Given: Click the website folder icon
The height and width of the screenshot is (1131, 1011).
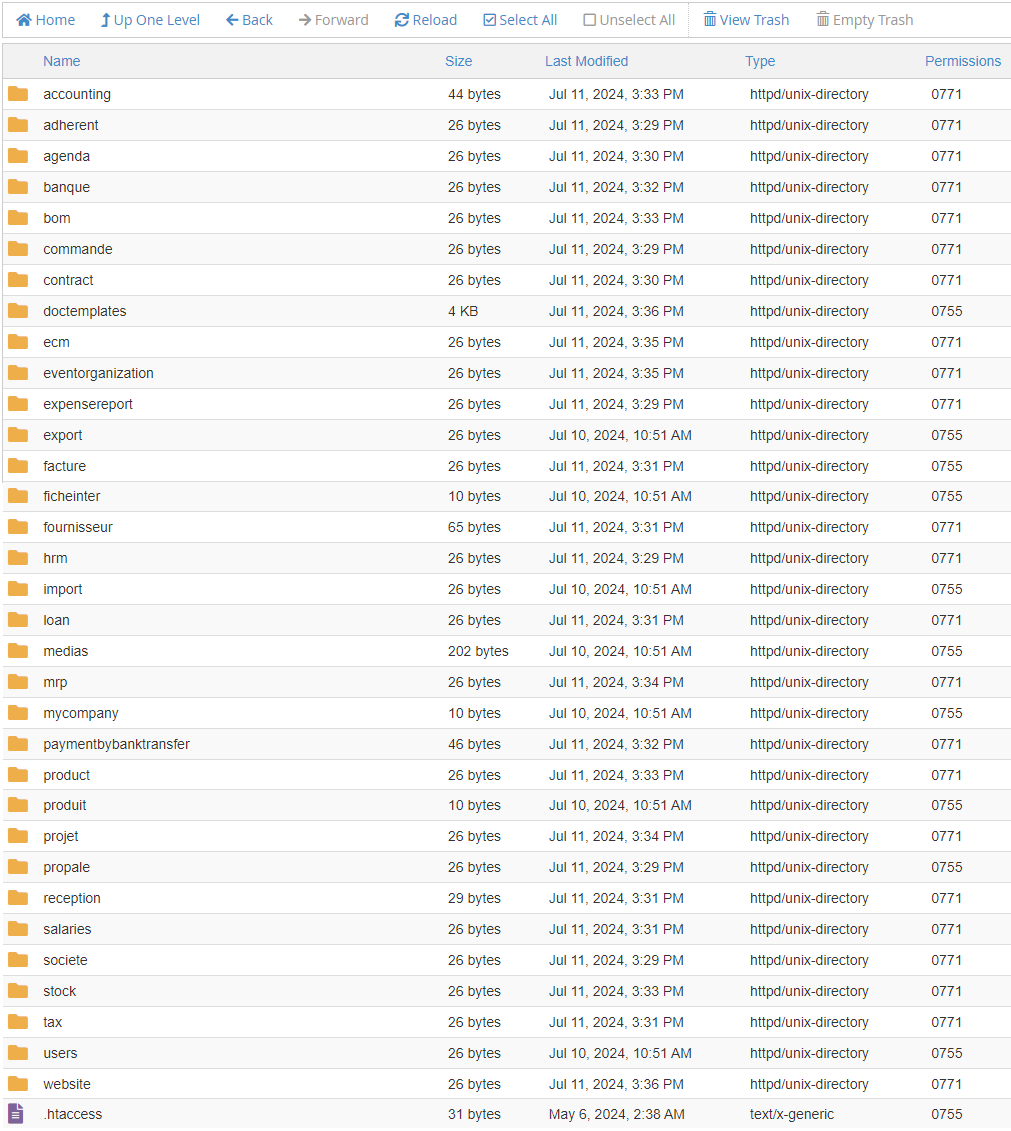Looking at the screenshot, I should 18,1084.
